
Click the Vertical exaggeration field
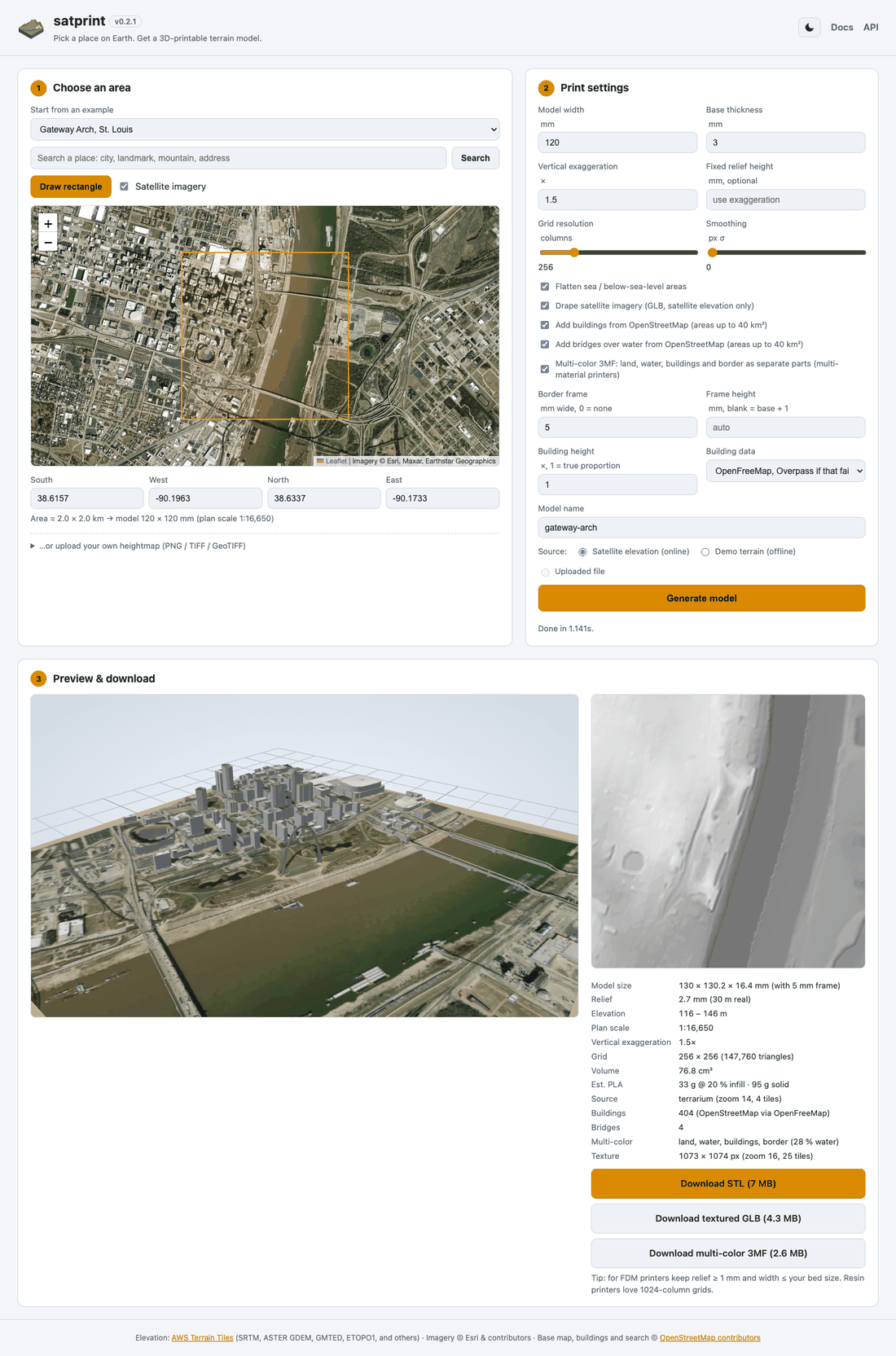pyautogui.click(x=617, y=200)
